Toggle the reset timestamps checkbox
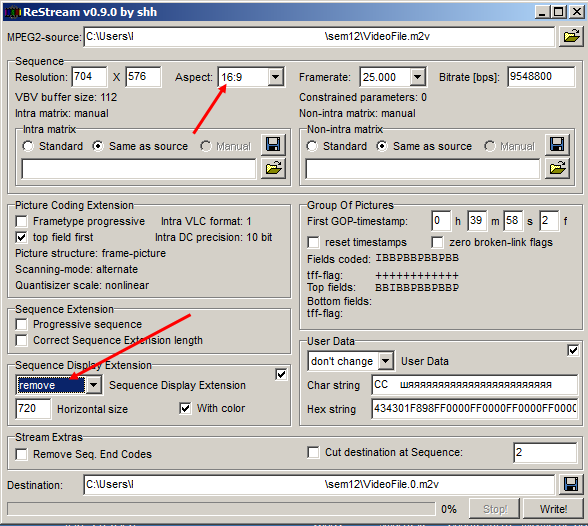 [x=313, y=242]
